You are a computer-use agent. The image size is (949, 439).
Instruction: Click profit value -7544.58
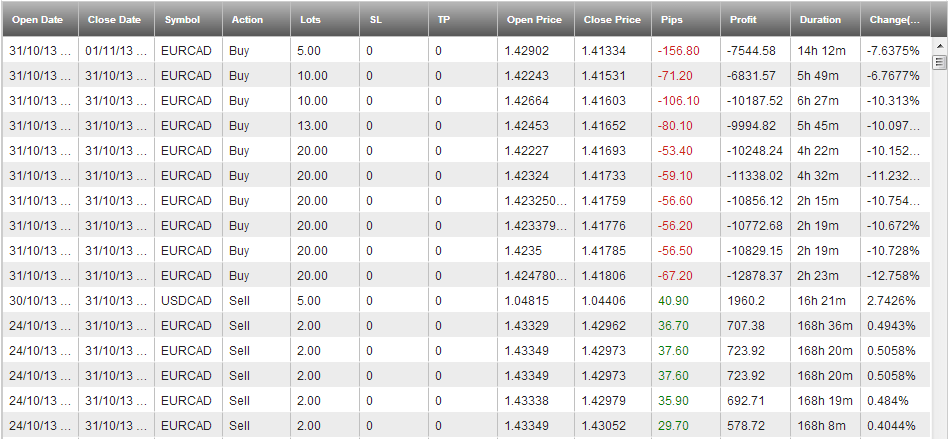752,51
